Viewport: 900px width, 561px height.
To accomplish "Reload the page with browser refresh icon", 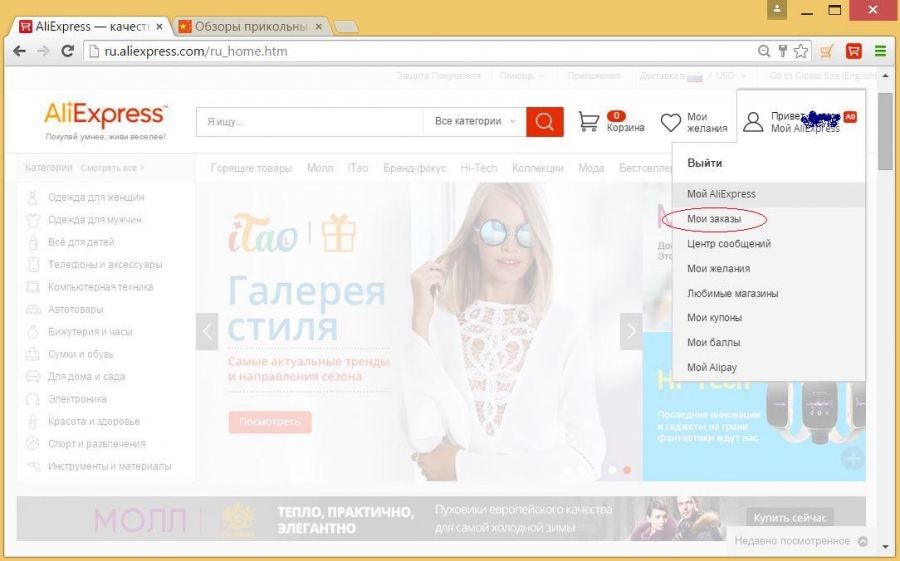I will click(68, 51).
